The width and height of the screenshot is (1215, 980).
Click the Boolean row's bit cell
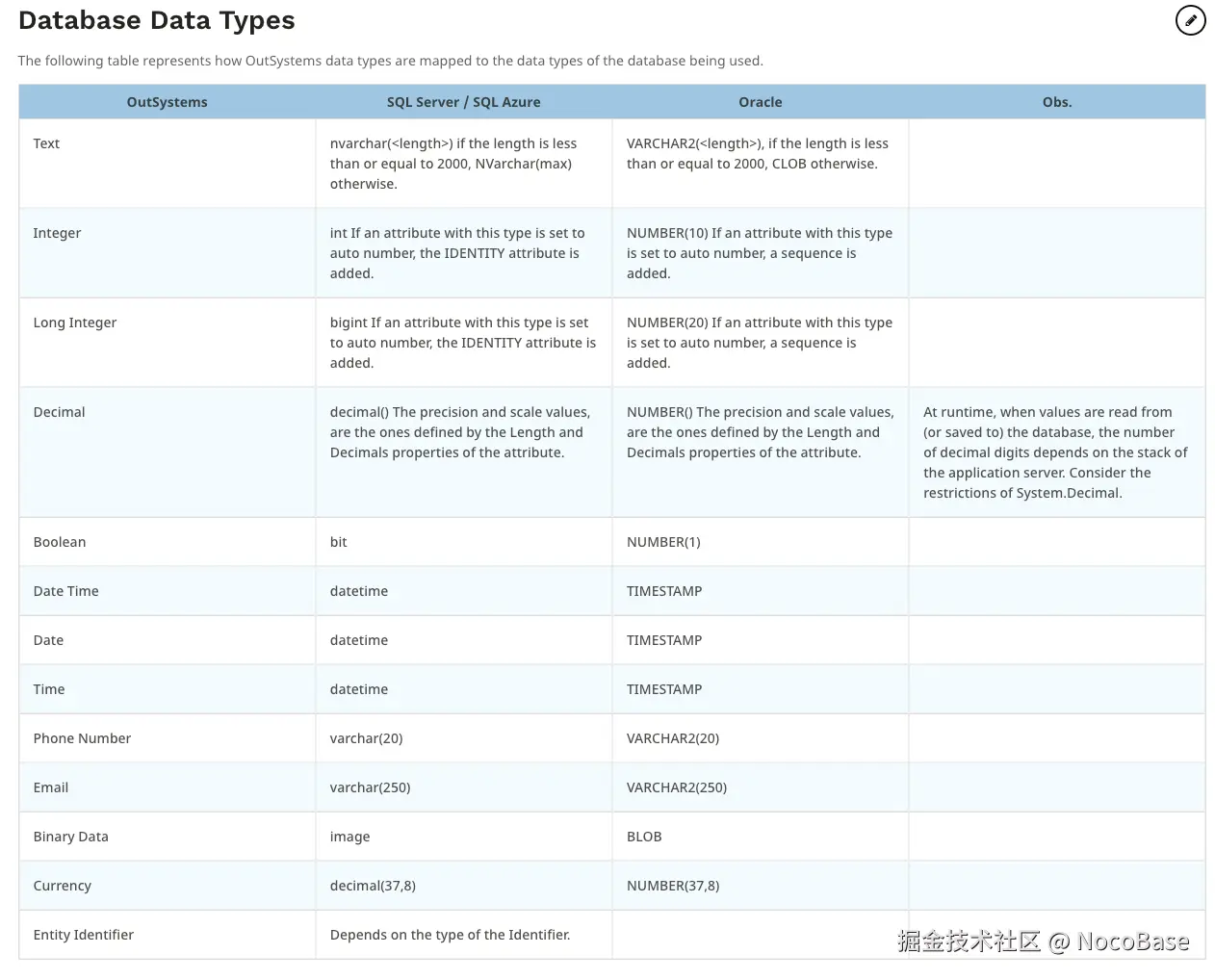point(338,542)
